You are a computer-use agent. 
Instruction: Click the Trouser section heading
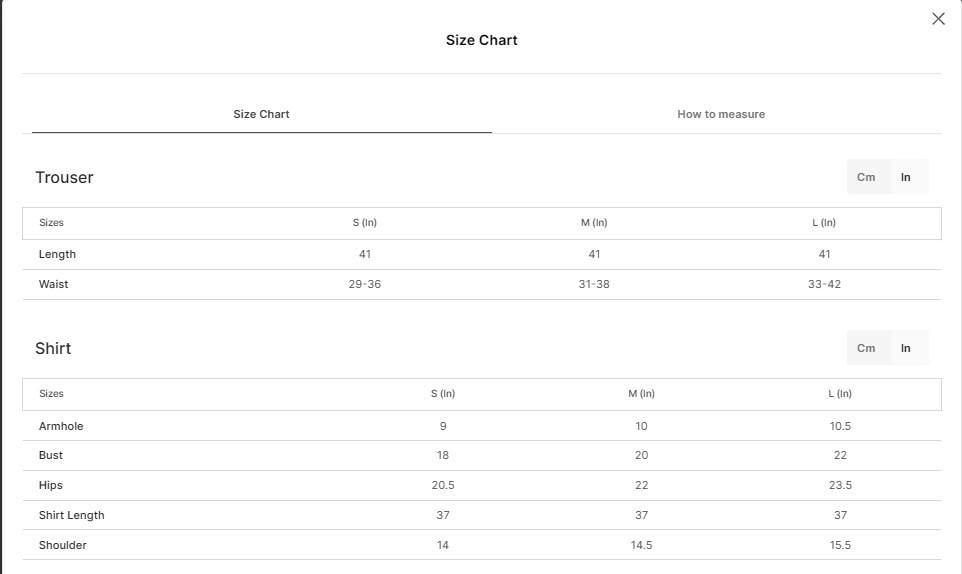pyautogui.click(x=64, y=177)
